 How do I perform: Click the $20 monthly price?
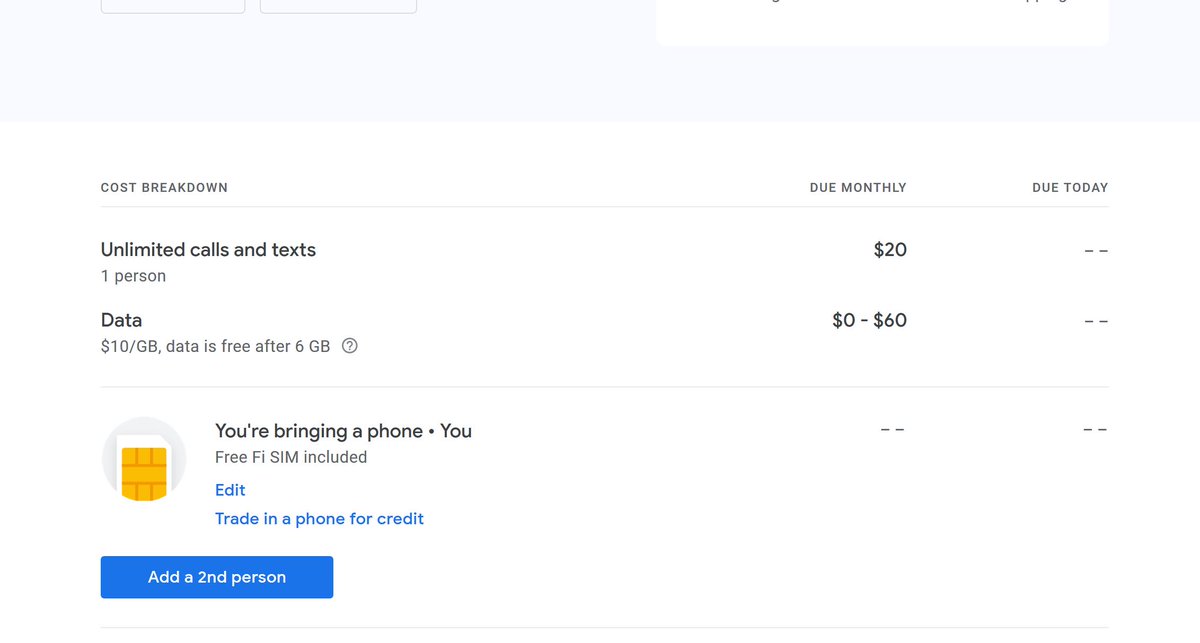(x=890, y=250)
